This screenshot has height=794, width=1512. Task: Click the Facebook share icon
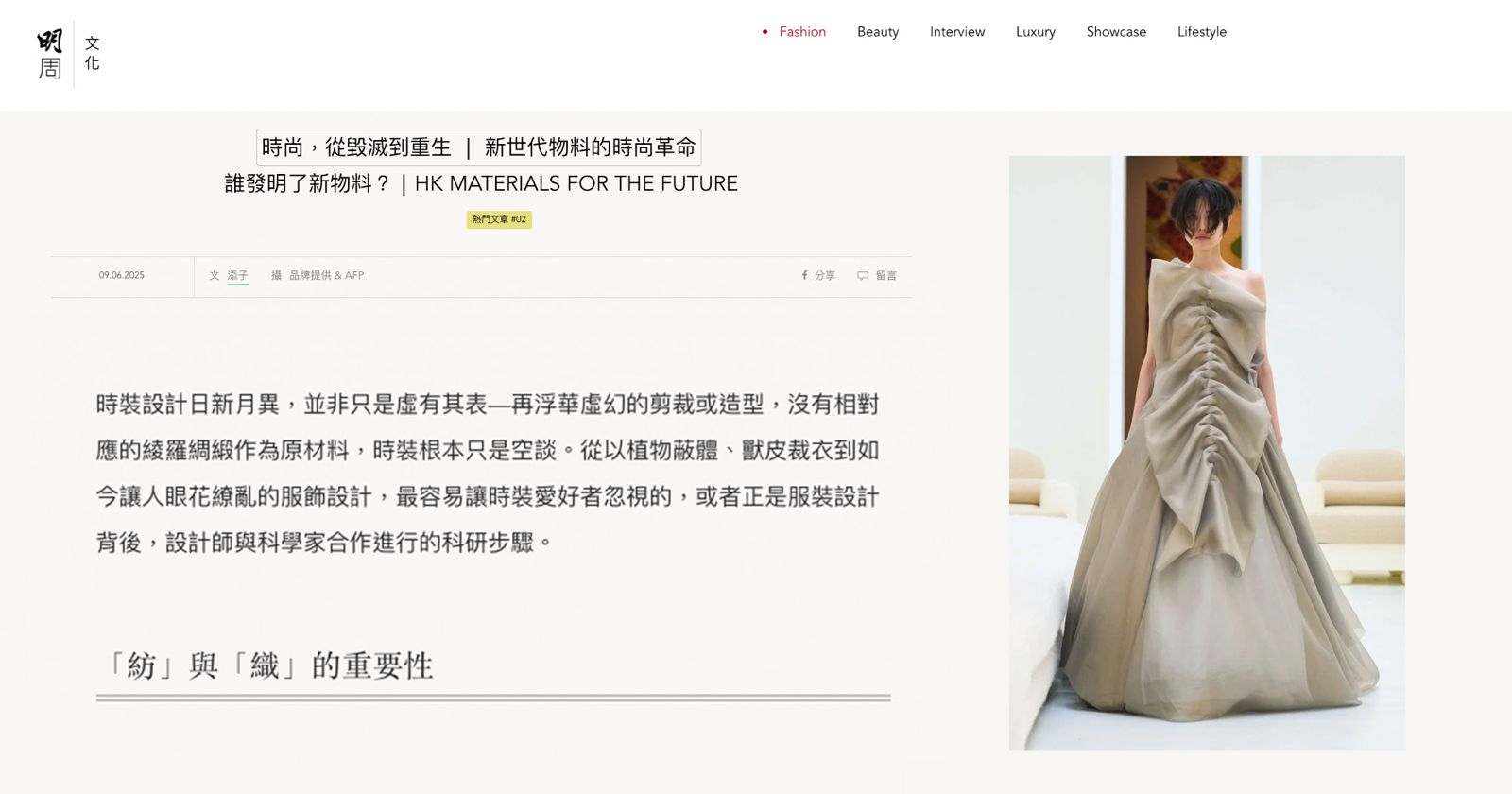(x=804, y=275)
